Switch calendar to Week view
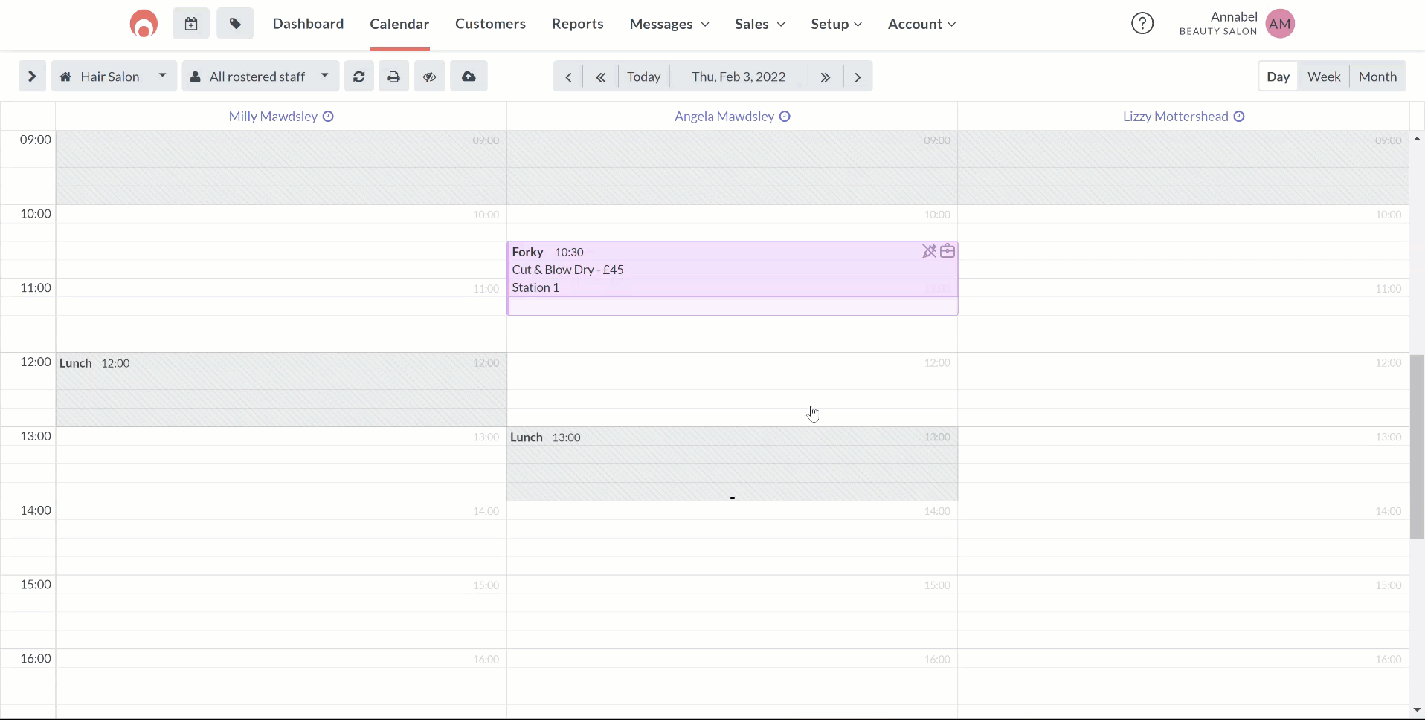1425x720 pixels. [1323, 76]
